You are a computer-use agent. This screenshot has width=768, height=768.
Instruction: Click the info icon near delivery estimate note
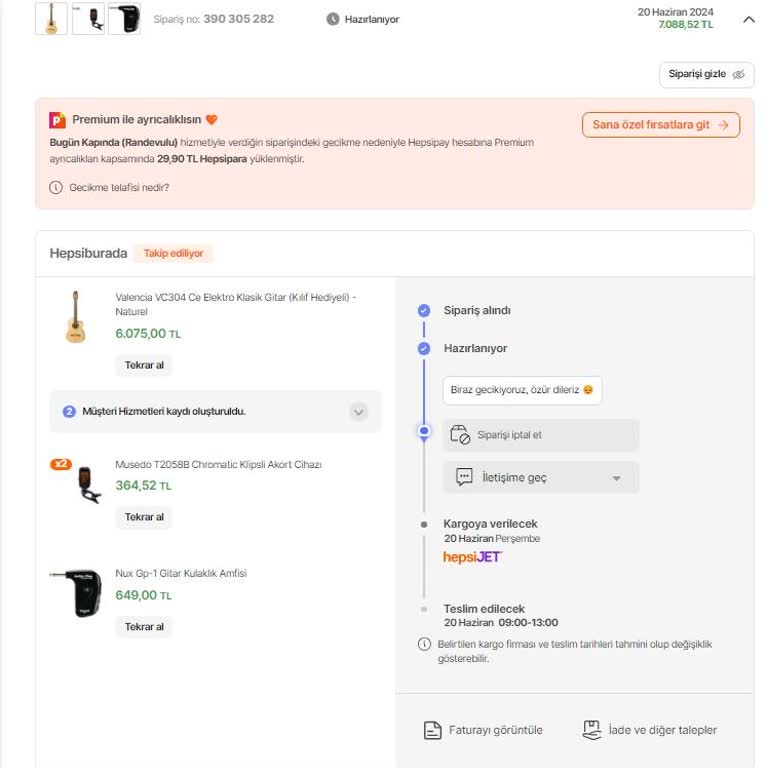click(x=424, y=644)
